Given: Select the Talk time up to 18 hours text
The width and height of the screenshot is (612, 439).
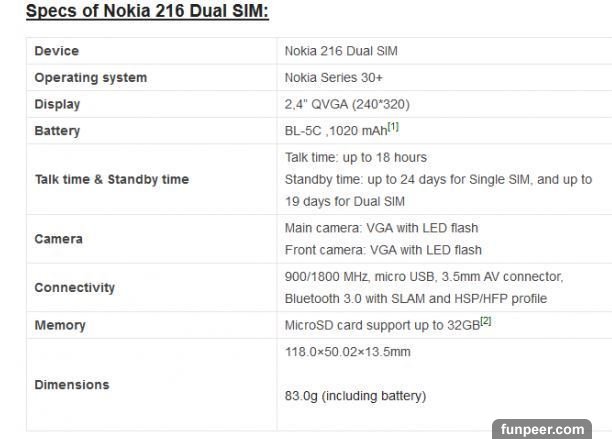Looking at the screenshot, I should click(356, 157).
